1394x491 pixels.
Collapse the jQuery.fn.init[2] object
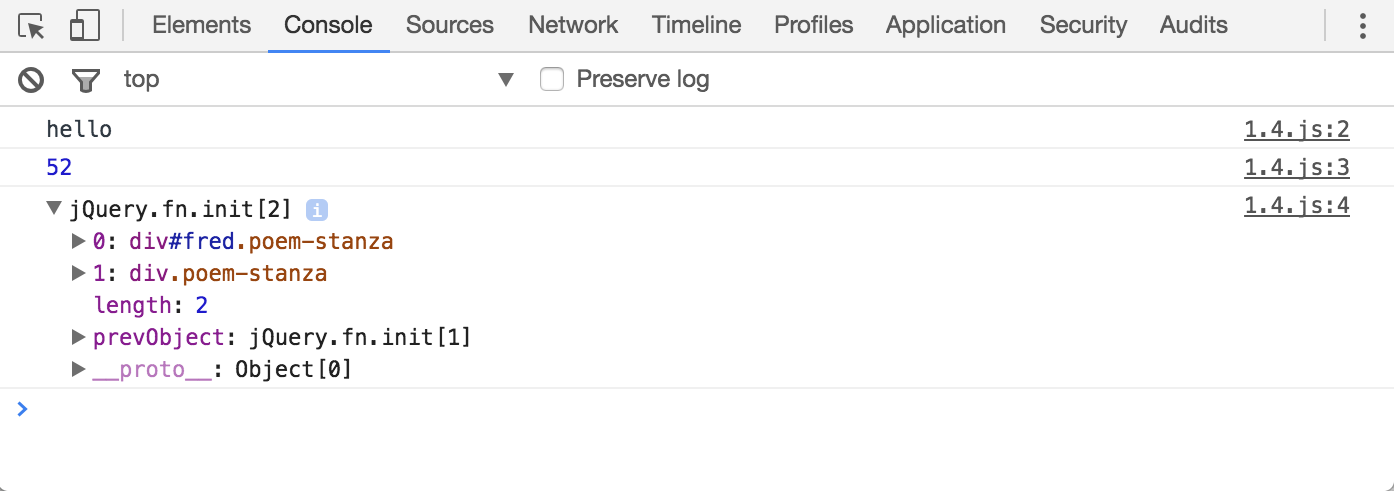(54, 209)
